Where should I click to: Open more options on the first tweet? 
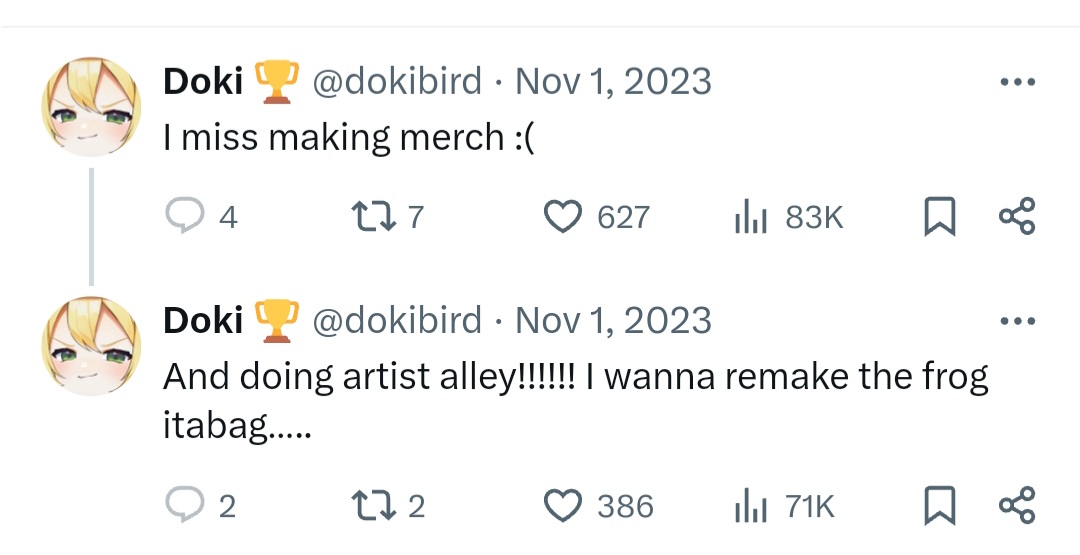(1017, 81)
